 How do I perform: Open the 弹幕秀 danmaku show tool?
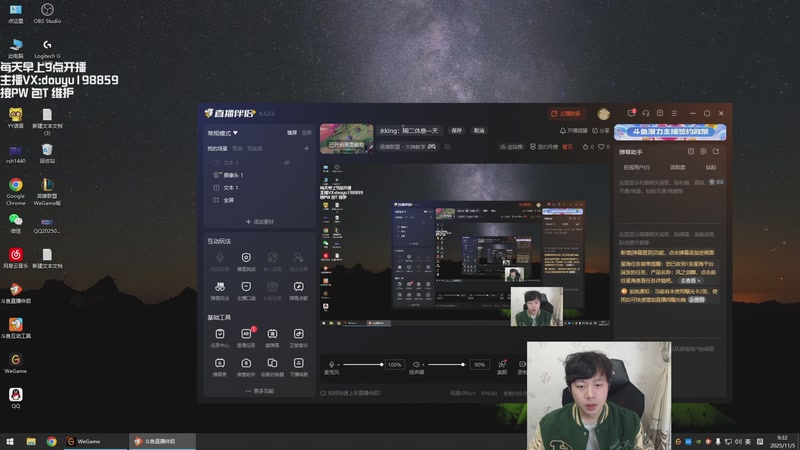[x=219, y=367]
